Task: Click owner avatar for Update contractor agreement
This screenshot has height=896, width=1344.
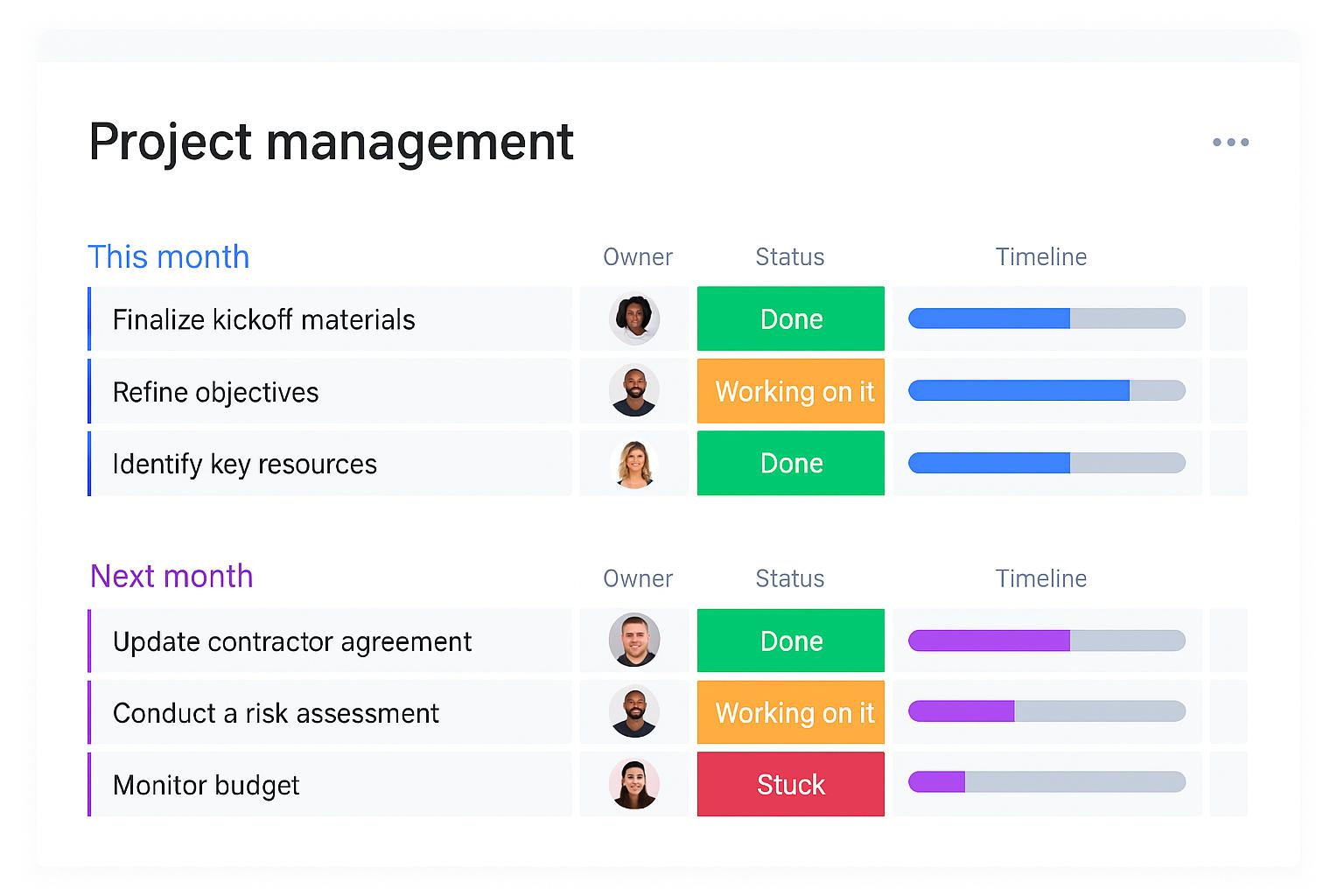Action: click(x=634, y=640)
